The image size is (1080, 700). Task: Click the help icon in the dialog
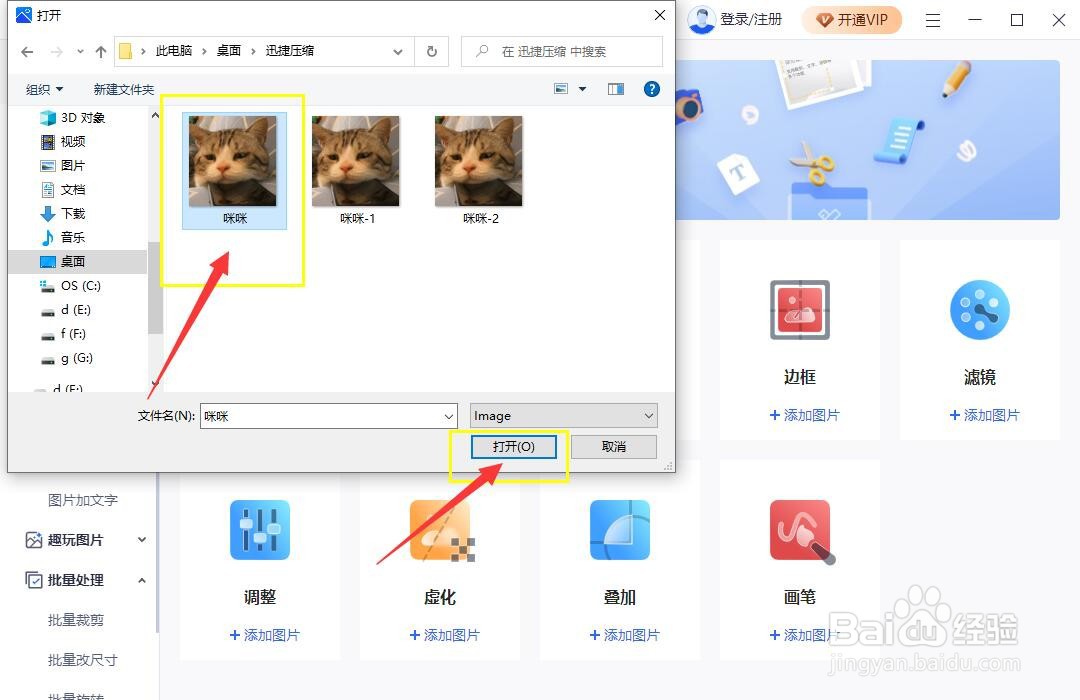click(x=651, y=89)
